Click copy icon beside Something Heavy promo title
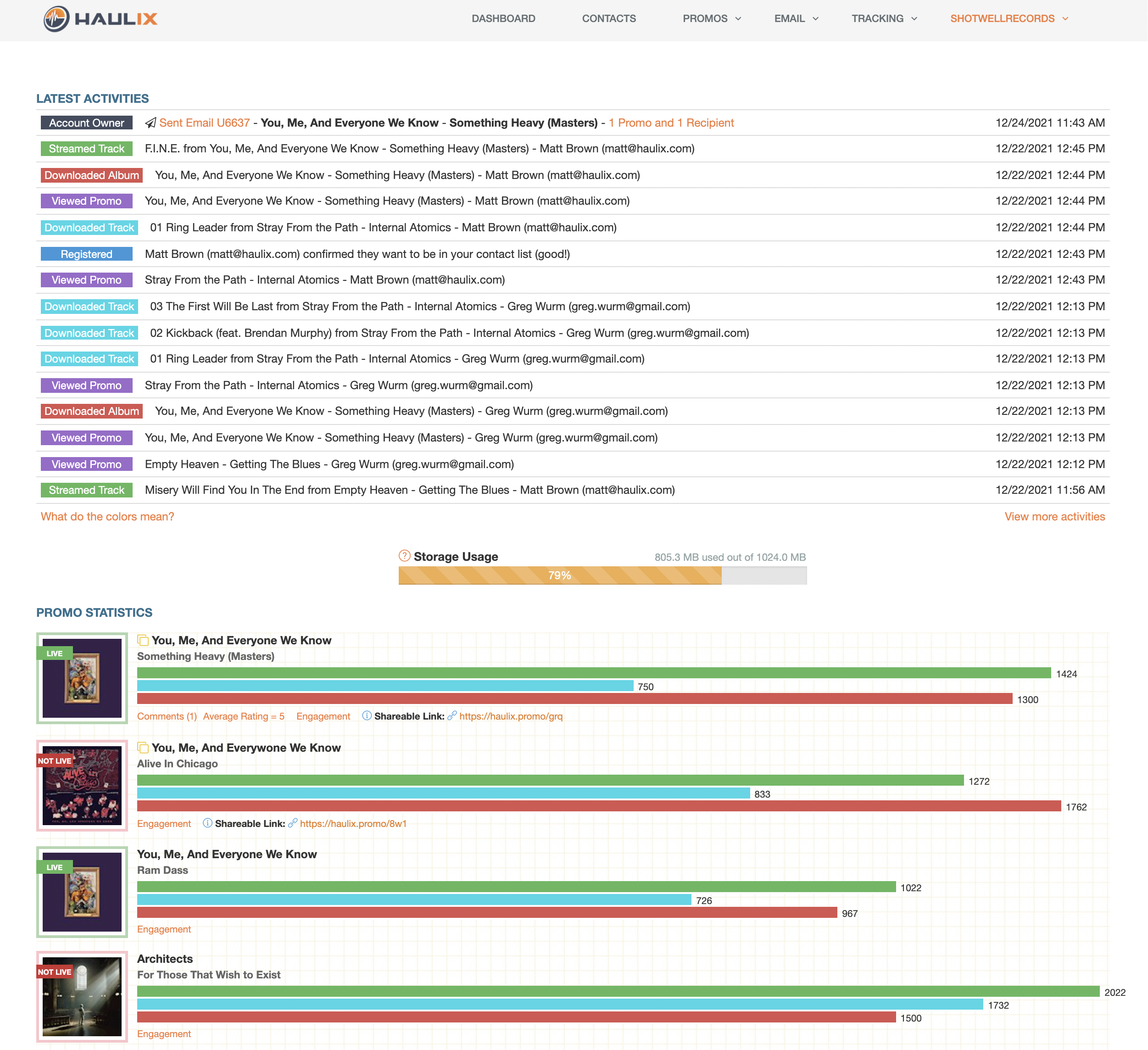 pos(143,641)
